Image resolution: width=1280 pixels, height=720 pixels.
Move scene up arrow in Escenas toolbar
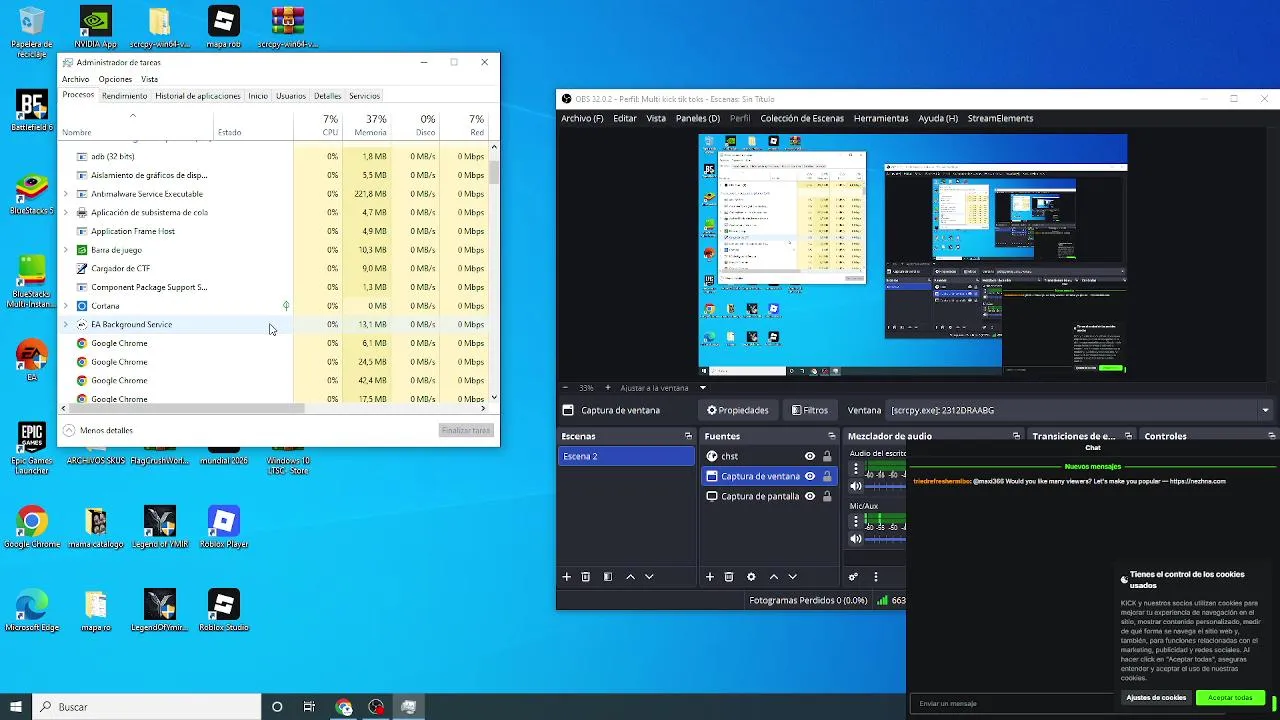tap(630, 577)
